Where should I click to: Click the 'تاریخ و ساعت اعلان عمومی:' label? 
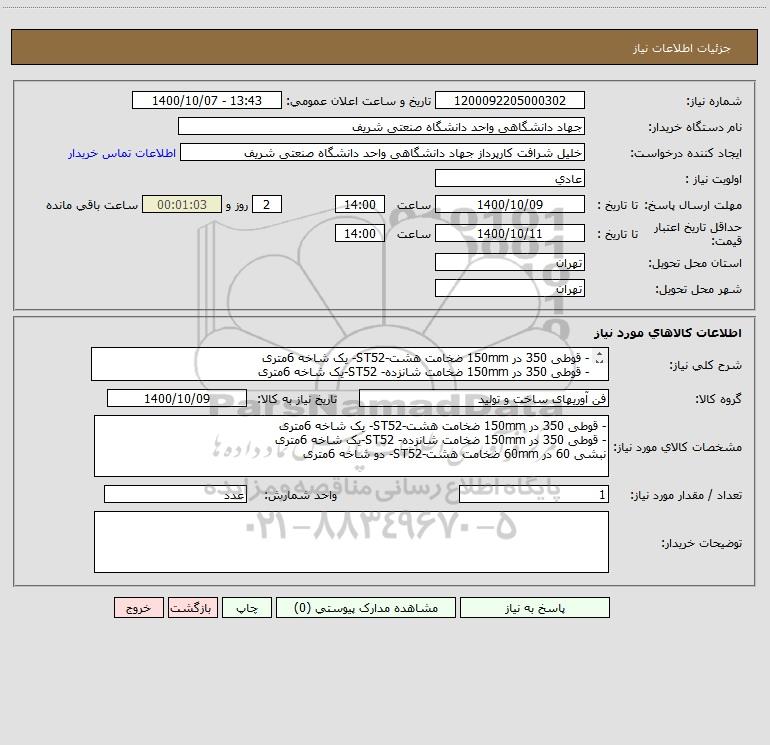pyautogui.click(x=359, y=101)
